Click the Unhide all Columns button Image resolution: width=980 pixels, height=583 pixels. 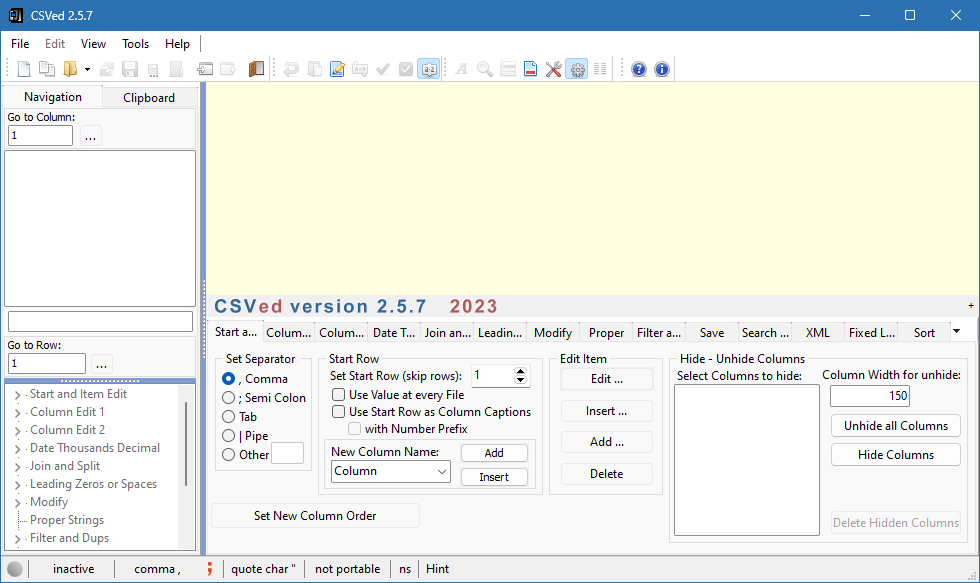tap(896, 426)
